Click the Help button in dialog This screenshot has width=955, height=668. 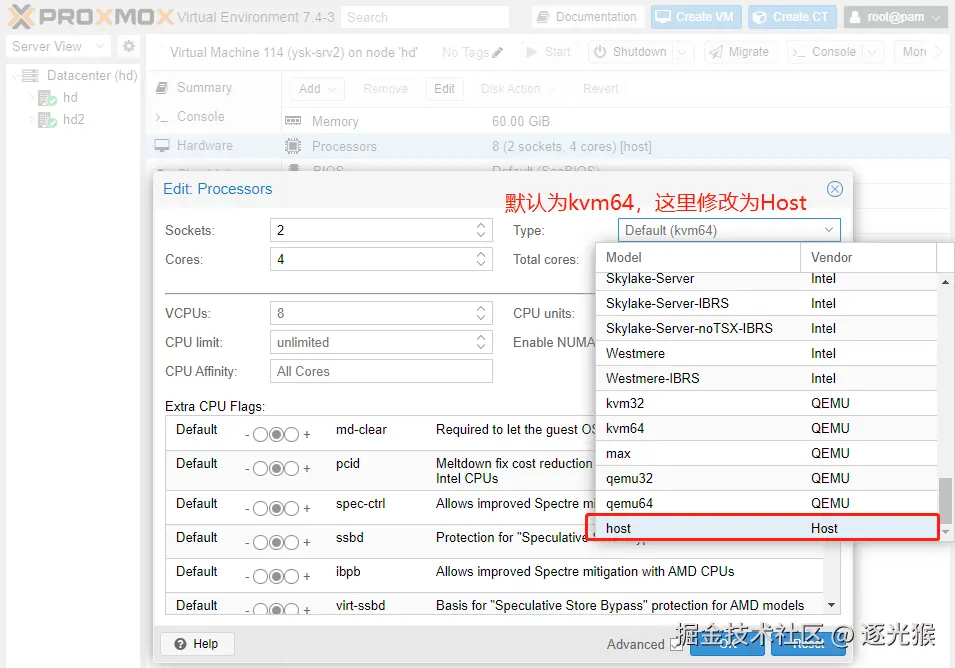[197, 644]
